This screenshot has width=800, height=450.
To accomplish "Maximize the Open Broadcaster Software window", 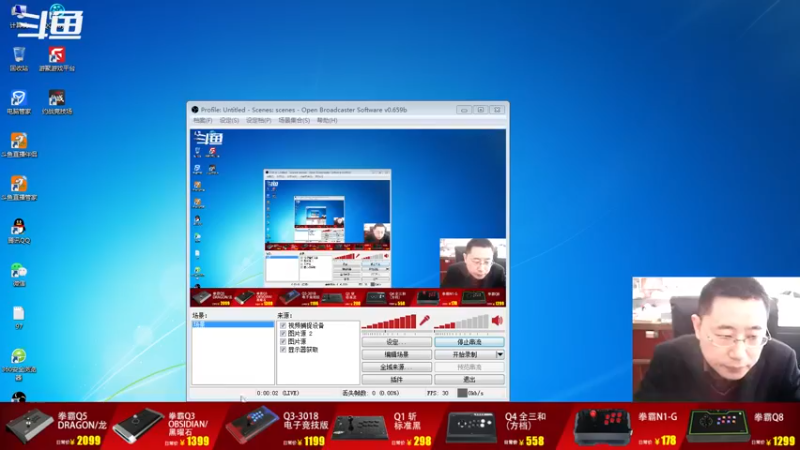I will (481, 110).
